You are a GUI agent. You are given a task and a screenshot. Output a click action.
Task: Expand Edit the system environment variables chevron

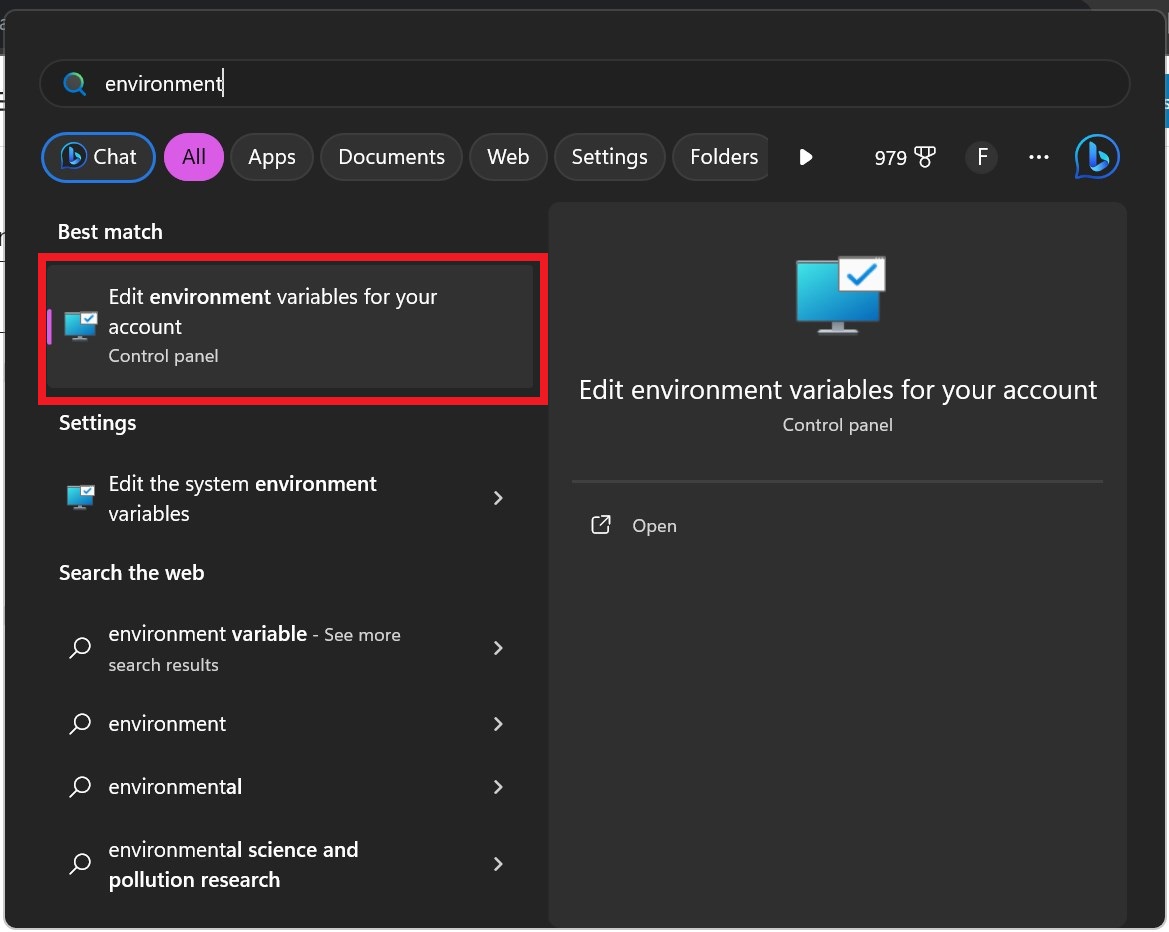point(498,498)
